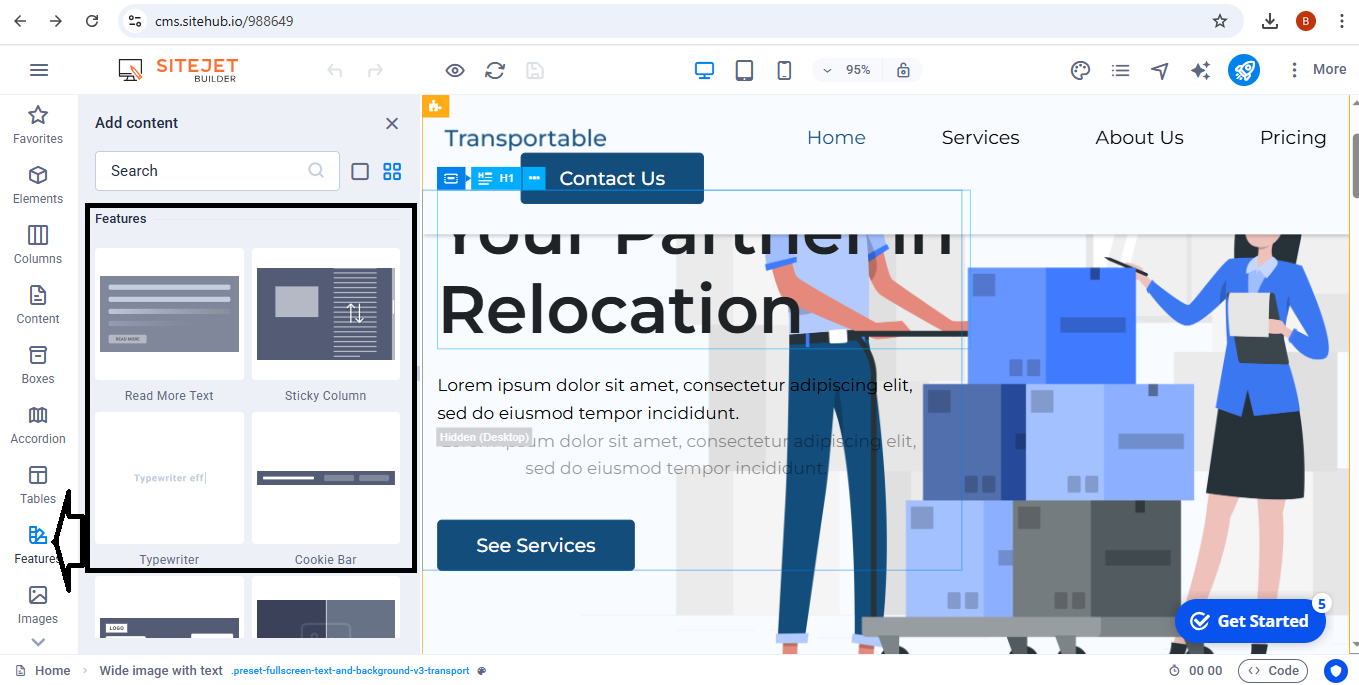Toggle preview mode with eye icon

455,70
